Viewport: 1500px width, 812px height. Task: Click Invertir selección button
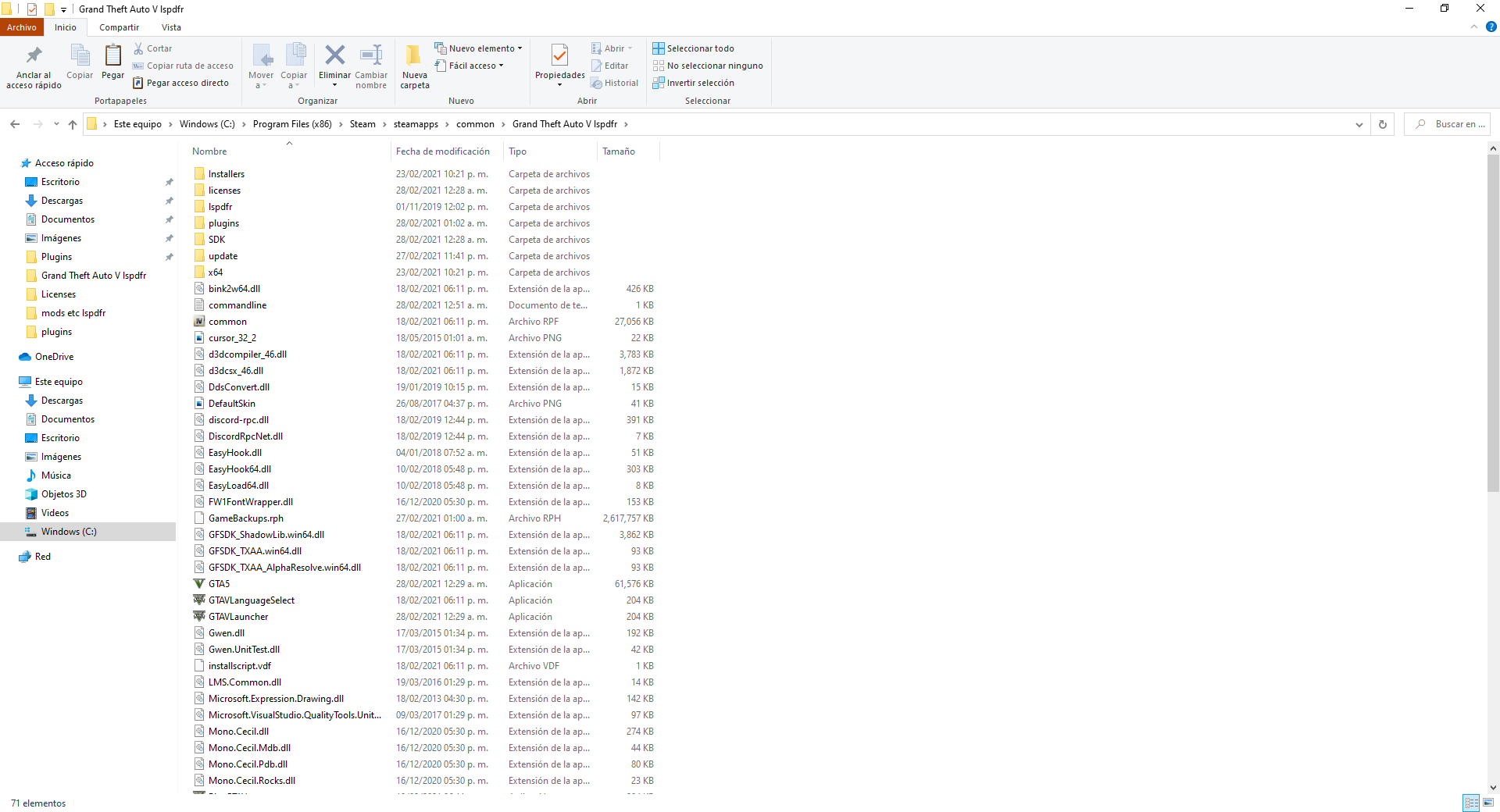[x=694, y=83]
